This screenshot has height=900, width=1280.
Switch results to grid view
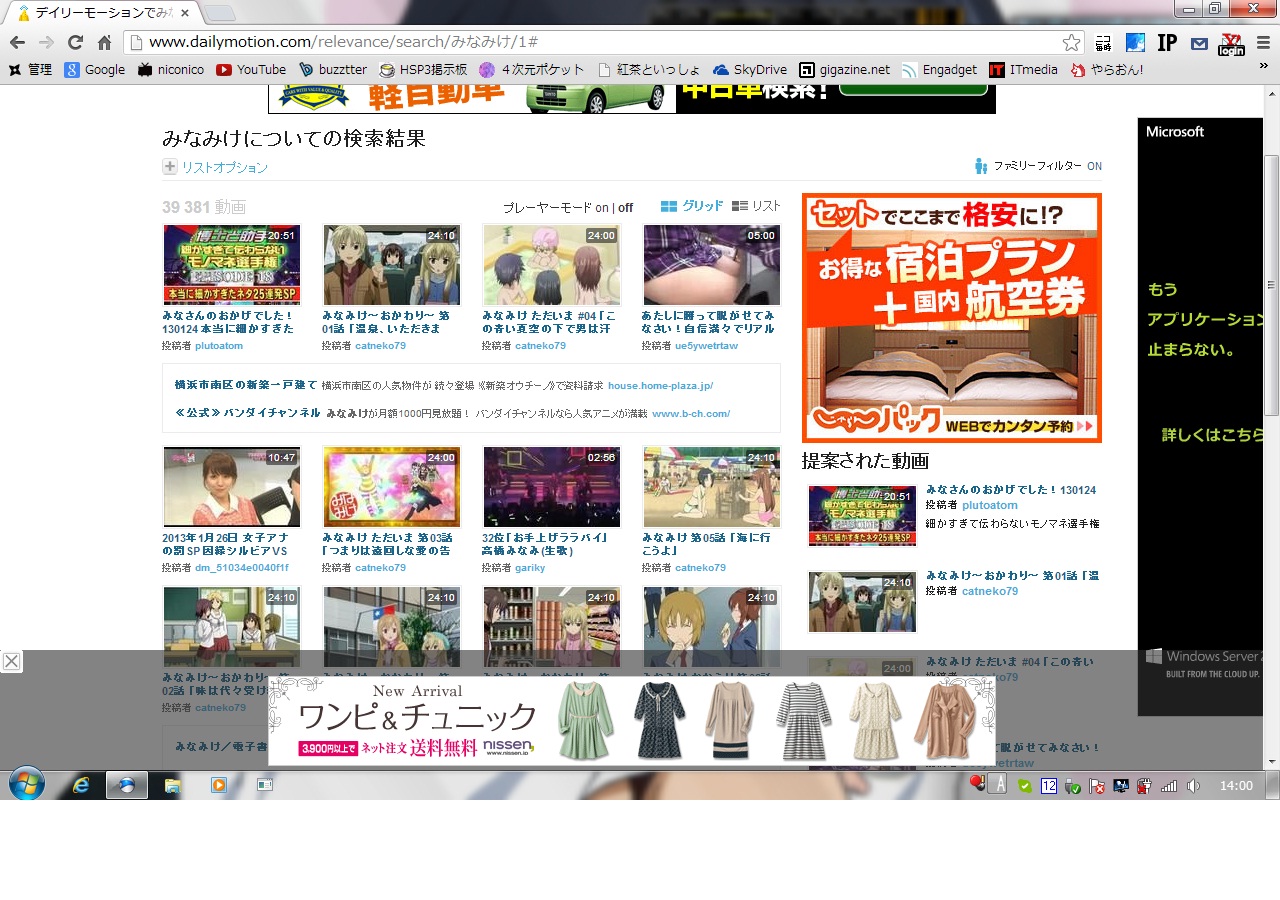click(692, 206)
